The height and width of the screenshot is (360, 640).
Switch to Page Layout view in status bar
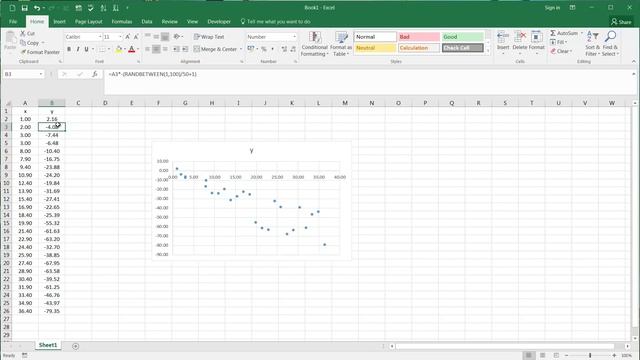[x=542, y=356]
